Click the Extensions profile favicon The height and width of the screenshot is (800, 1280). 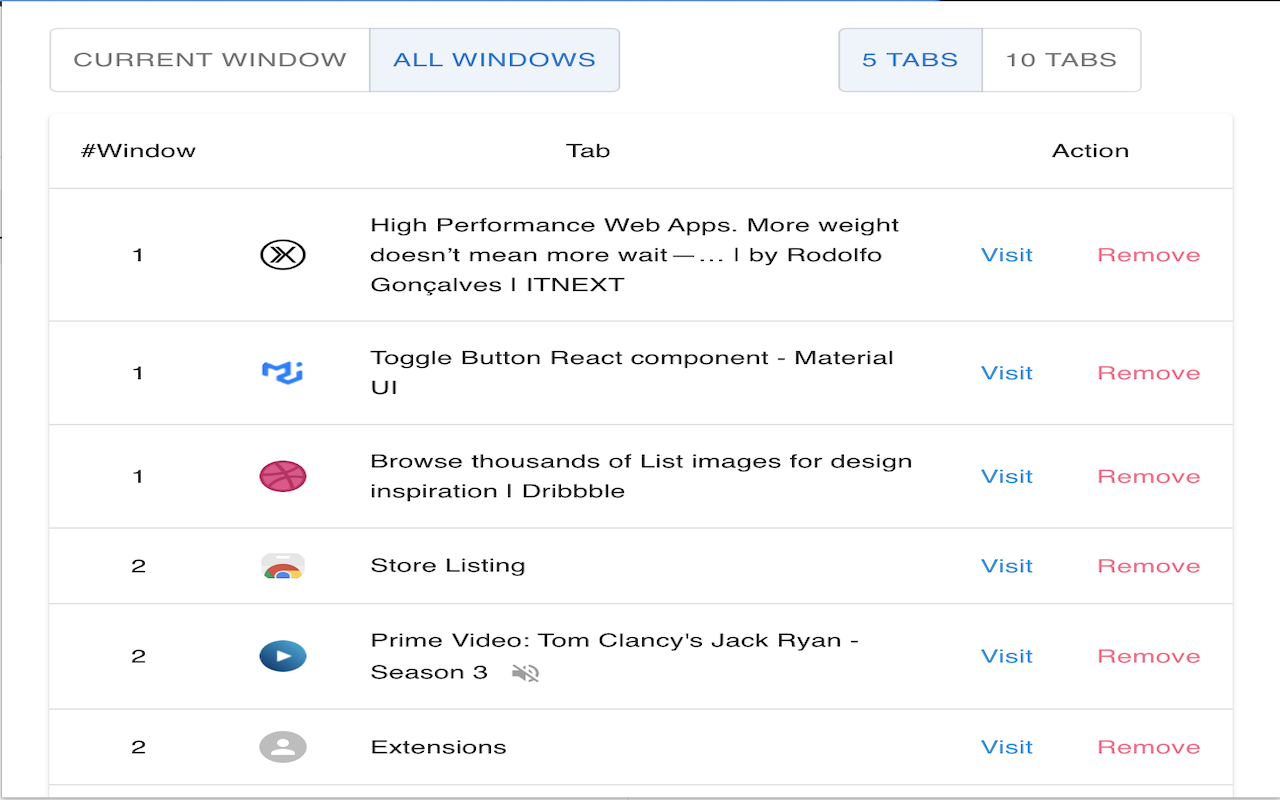[x=283, y=746]
